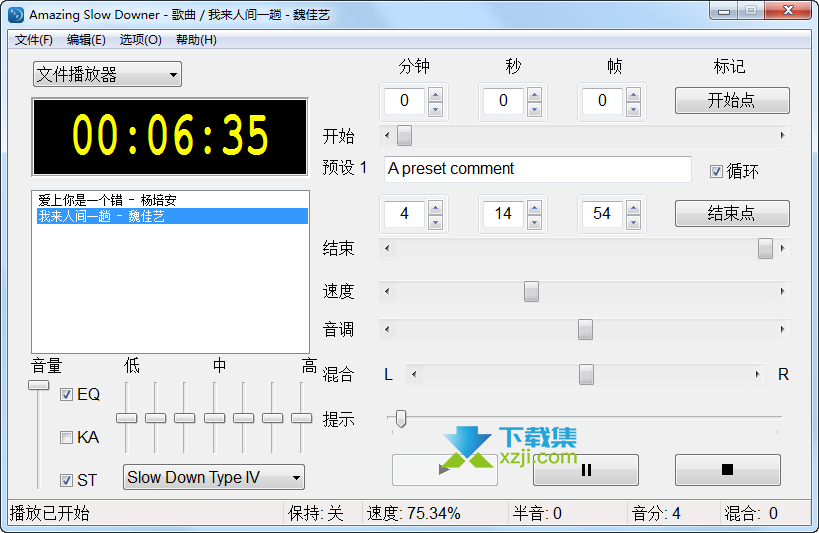
Task: Open the 编辑(E) menu
Action: click(x=86, y=40)
